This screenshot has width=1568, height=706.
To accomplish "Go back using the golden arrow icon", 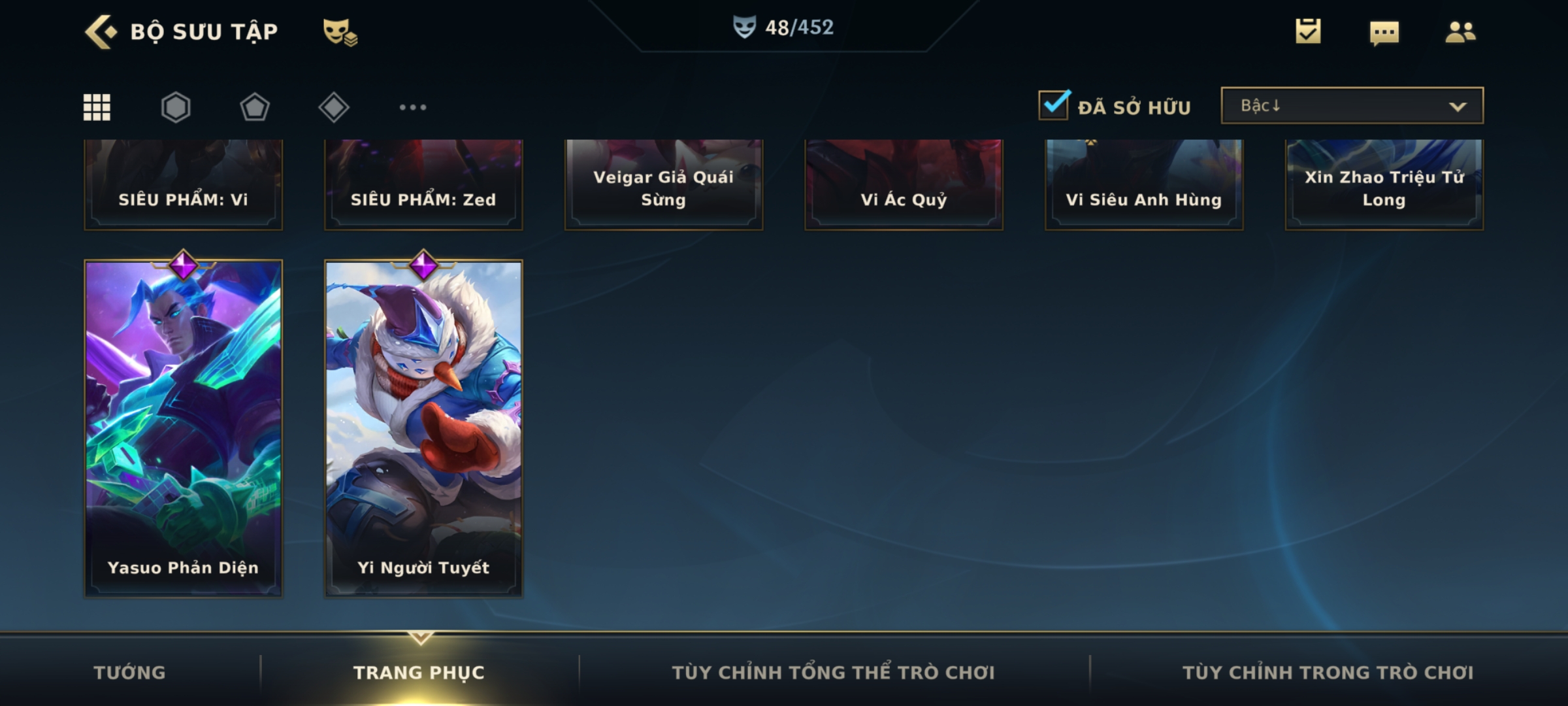I will click(x=101, y=31).
